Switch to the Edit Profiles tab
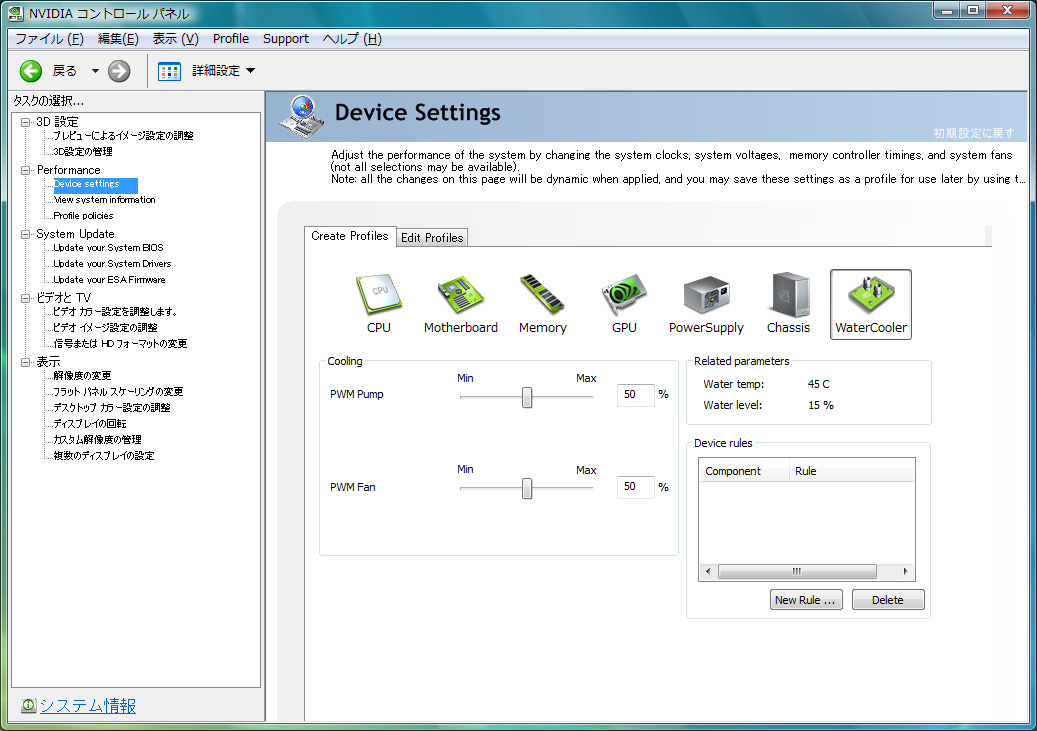 point(432,237)
